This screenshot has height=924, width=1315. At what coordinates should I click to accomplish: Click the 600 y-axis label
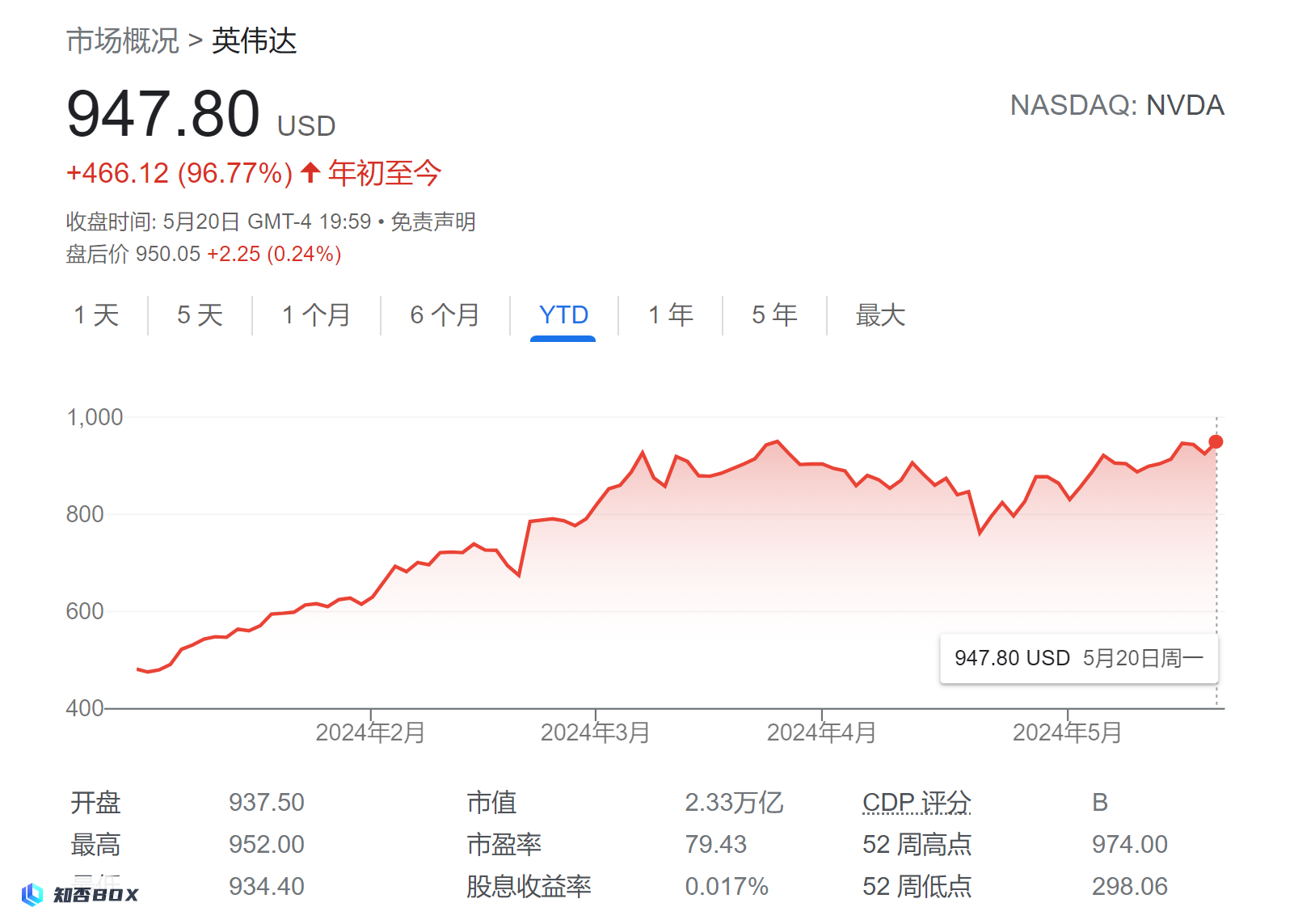click(x=85, y=611)
